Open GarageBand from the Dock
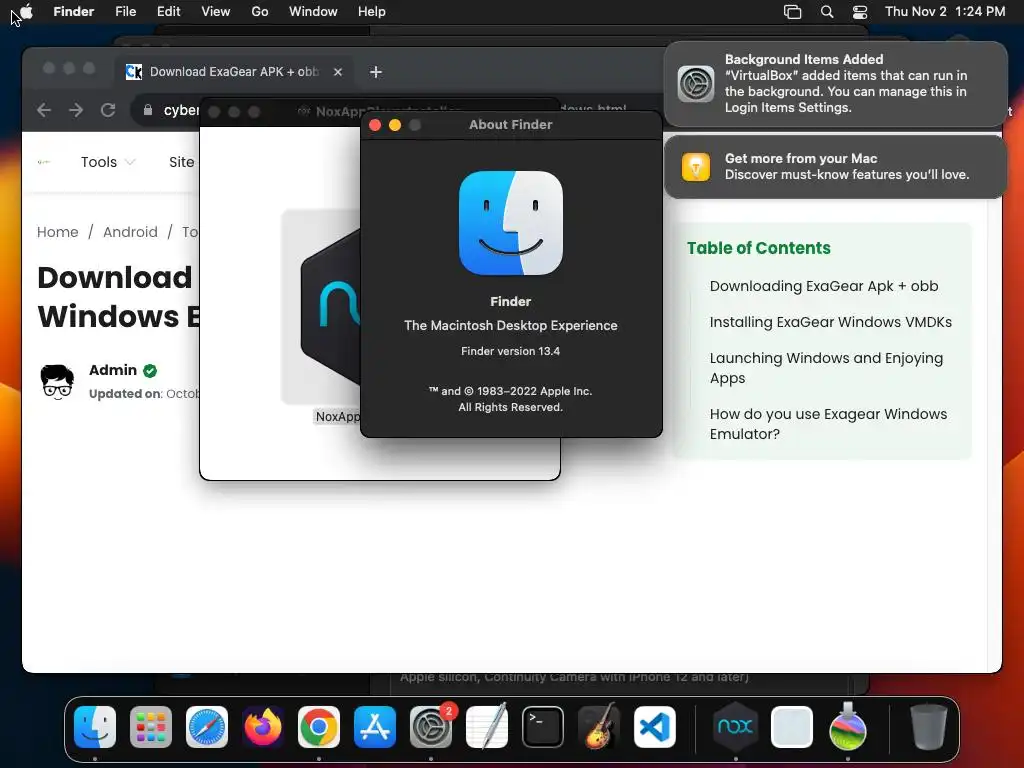 click(599, 727)
